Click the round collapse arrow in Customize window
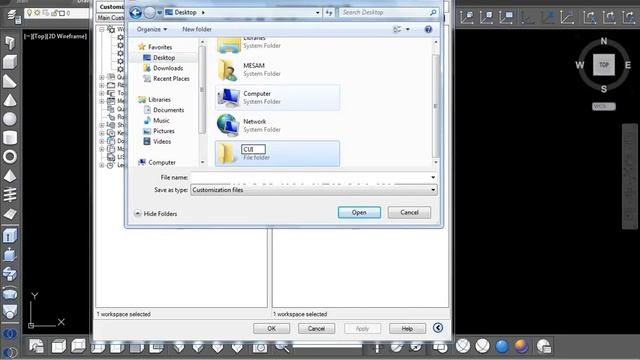The image size is (640, 360). click(438, 328)
